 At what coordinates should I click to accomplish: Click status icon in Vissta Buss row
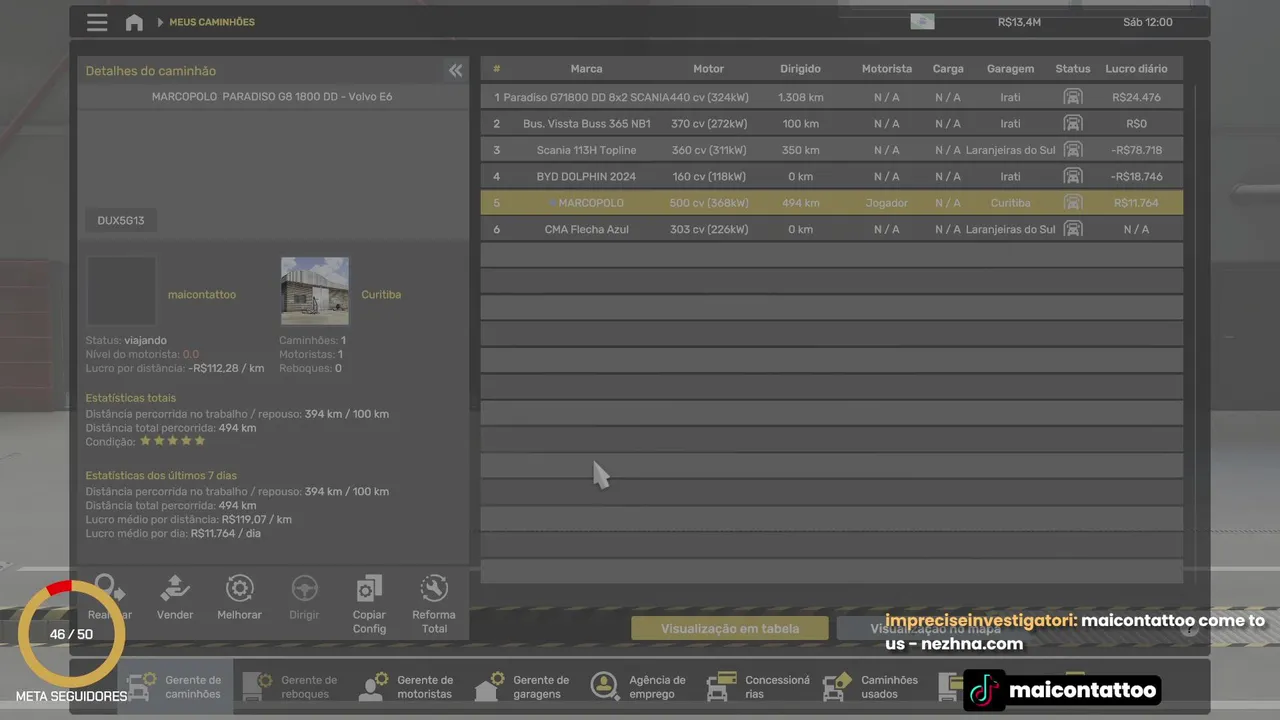pyautogui.click(x=1073, y=124)
